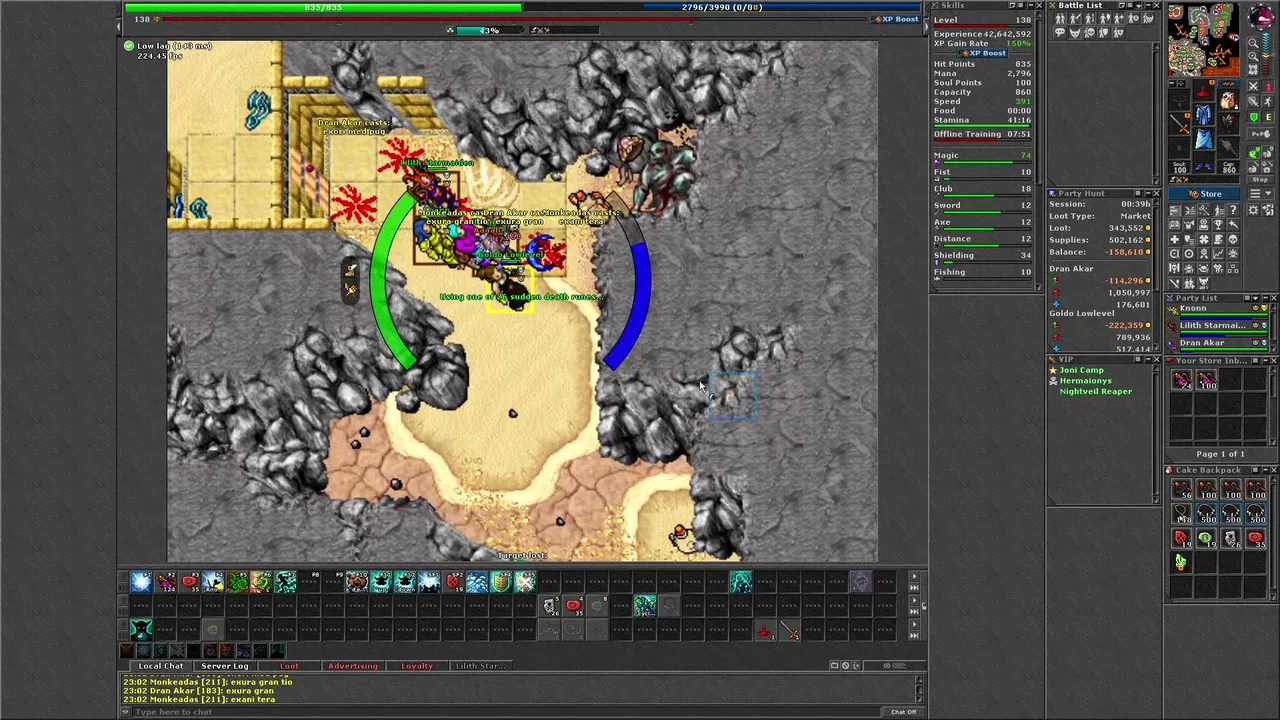This screenshot has height=720, width=1280.
Task: Open the Store button
Action: pyautogui.click(x=1204, y=193)
